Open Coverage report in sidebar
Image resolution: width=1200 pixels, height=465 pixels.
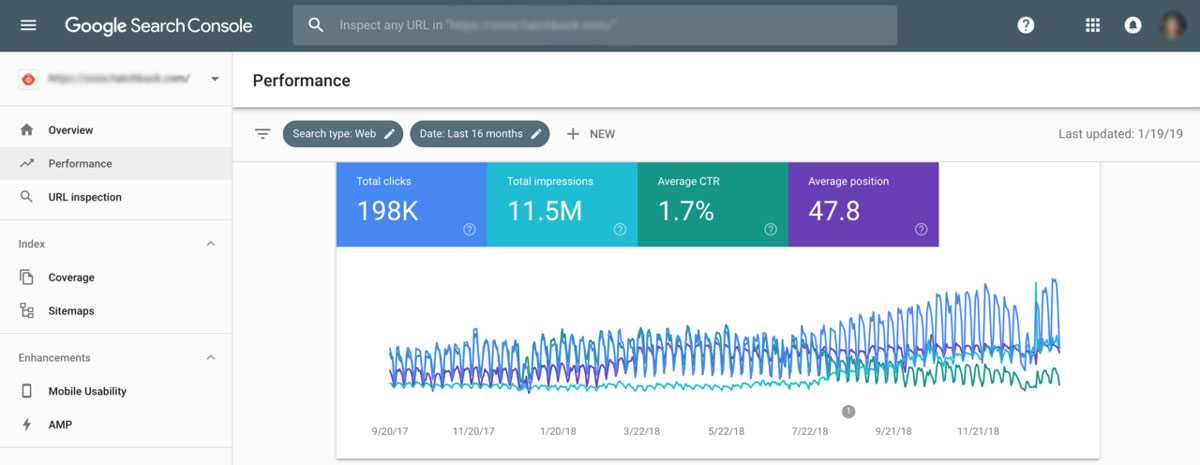tap(116, 277)
